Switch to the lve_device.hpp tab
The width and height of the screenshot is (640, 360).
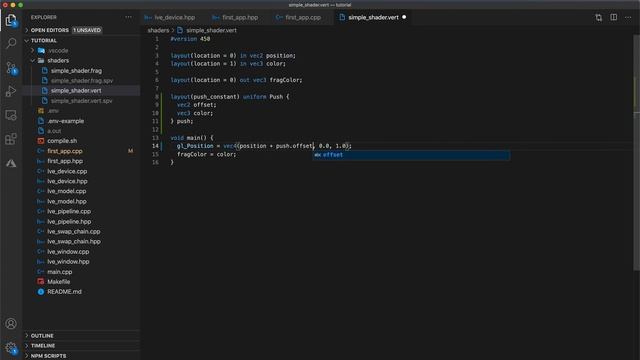pyautogui.click(x=171, y=18)
